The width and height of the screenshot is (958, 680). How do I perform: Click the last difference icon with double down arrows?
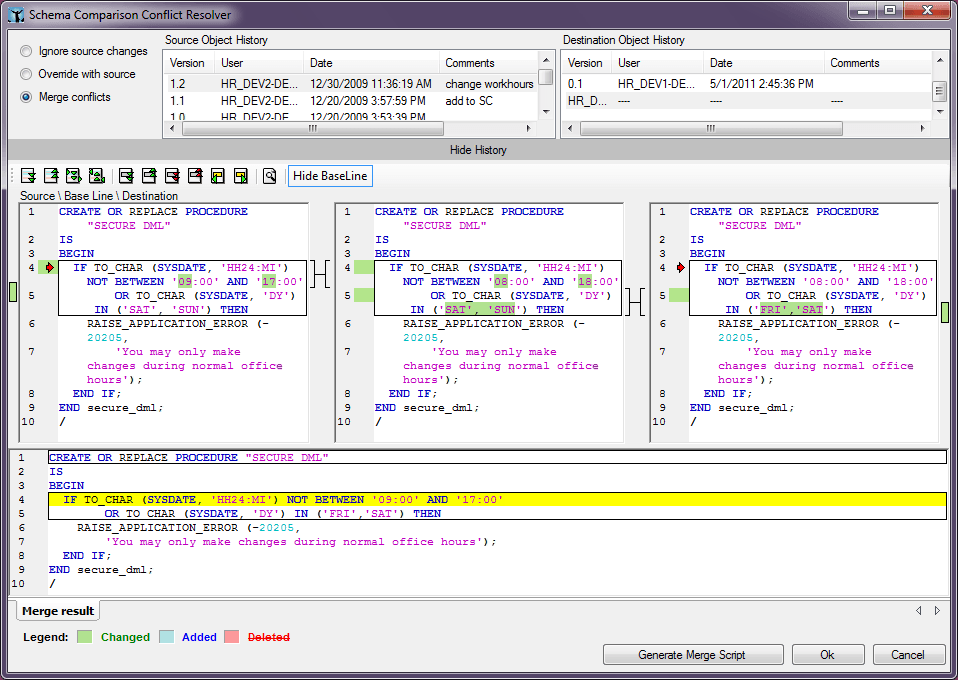74,176
